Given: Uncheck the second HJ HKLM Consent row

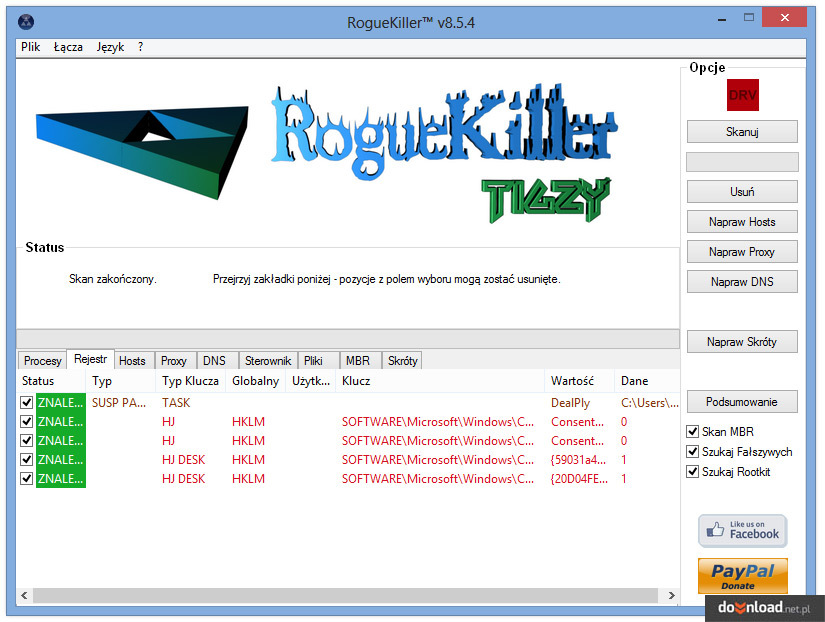Looking at the screenshot, I should (x=26, y=440).
